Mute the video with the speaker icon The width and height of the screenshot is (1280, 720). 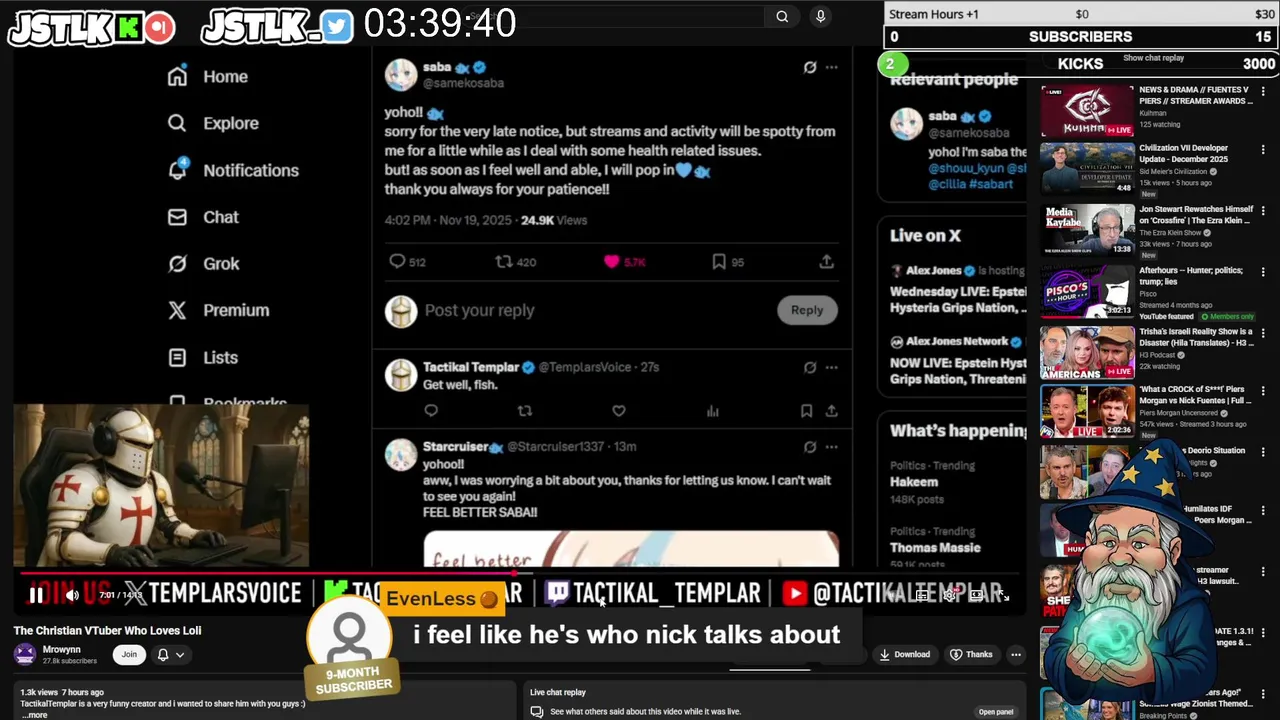pos(72,595)
